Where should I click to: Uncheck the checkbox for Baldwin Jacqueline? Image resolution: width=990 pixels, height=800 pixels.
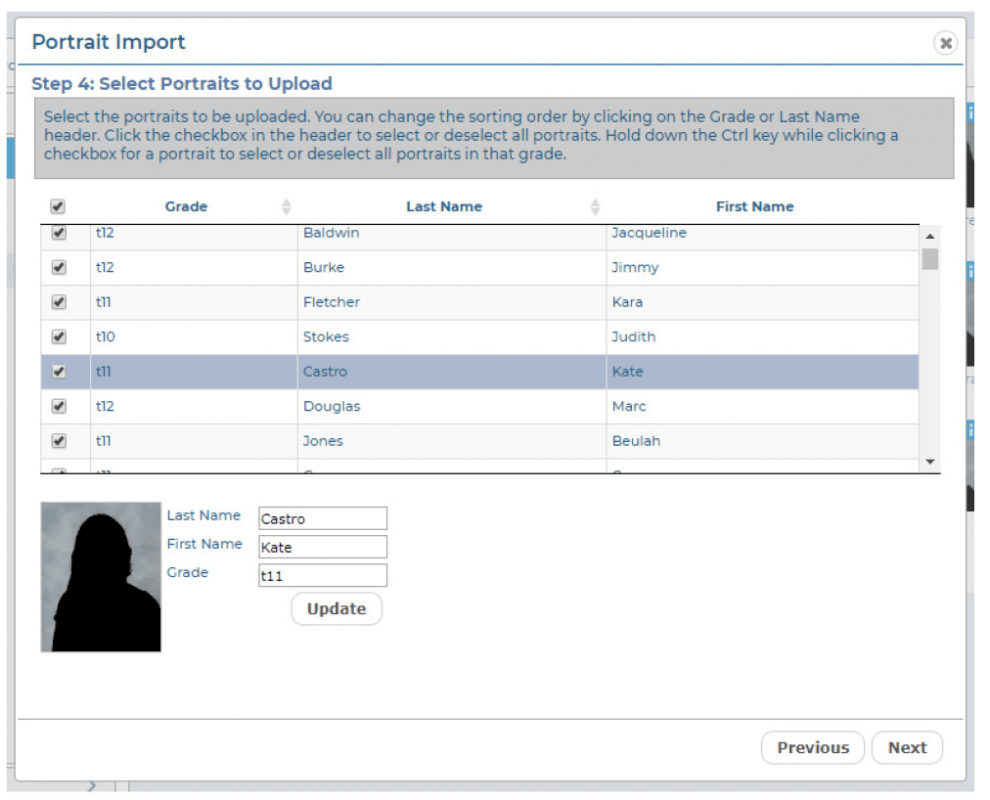click(58, 233)
